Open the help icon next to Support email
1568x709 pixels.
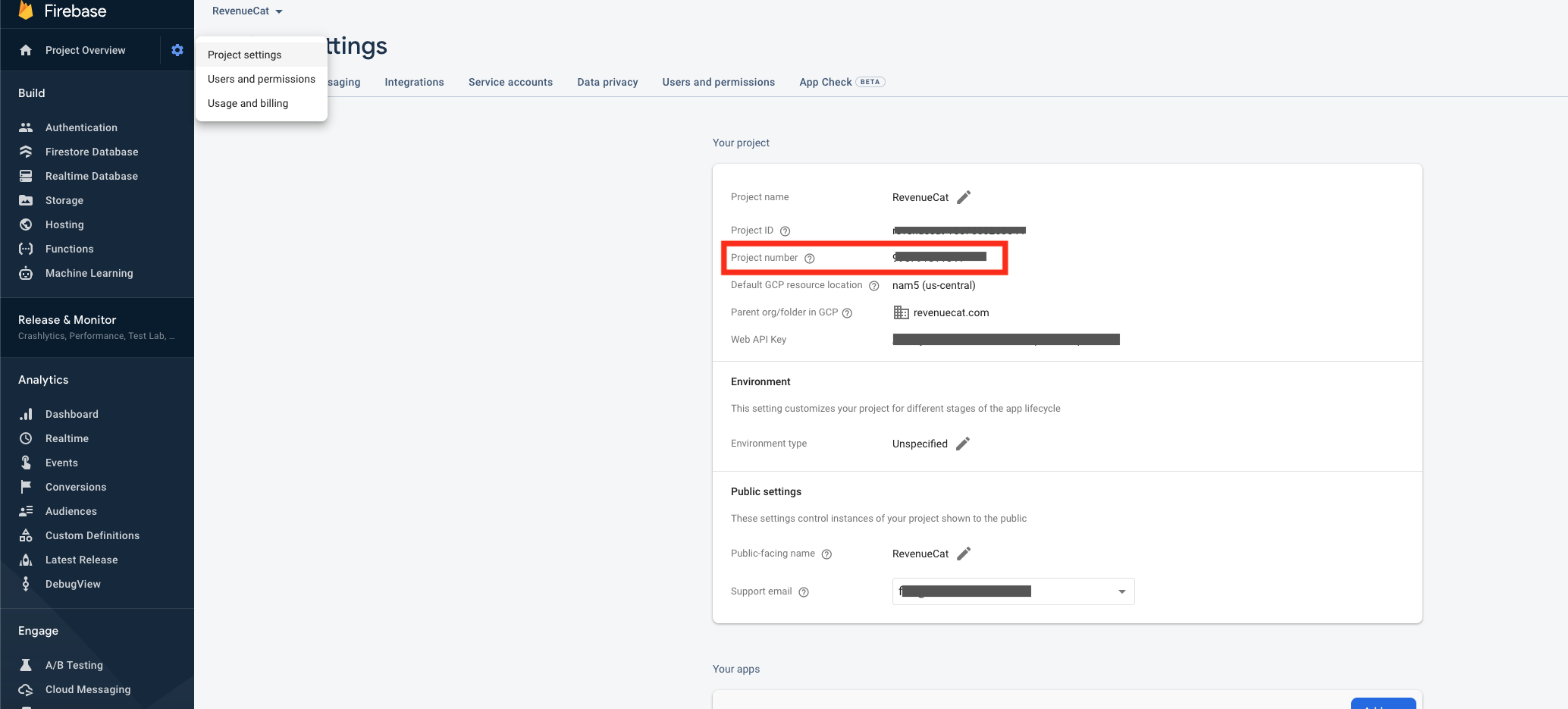point(804,592)
